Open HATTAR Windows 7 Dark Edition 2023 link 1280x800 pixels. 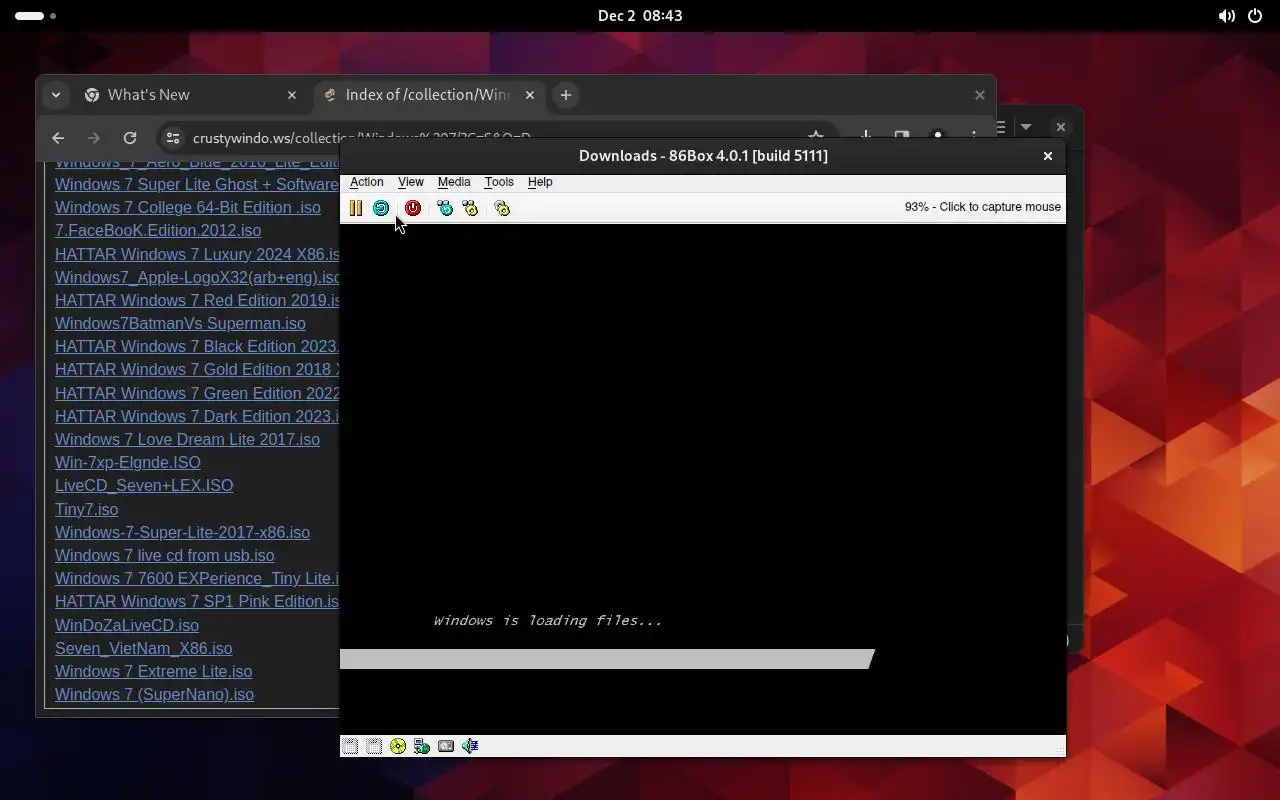197,417
